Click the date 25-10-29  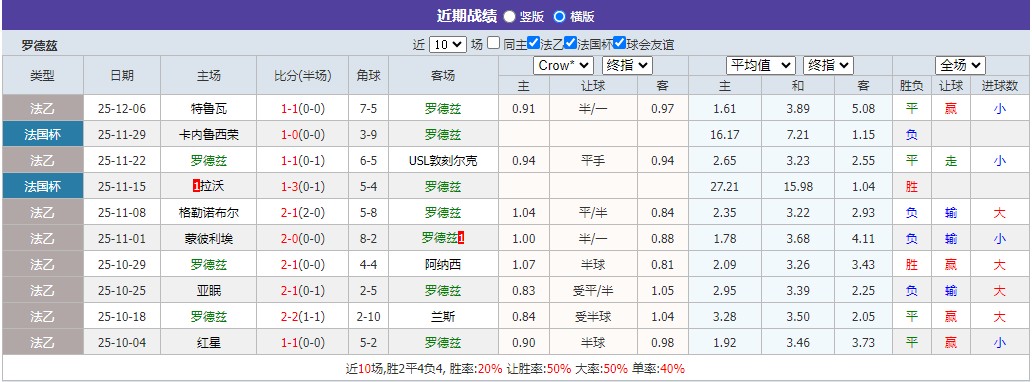pos(122,265)
